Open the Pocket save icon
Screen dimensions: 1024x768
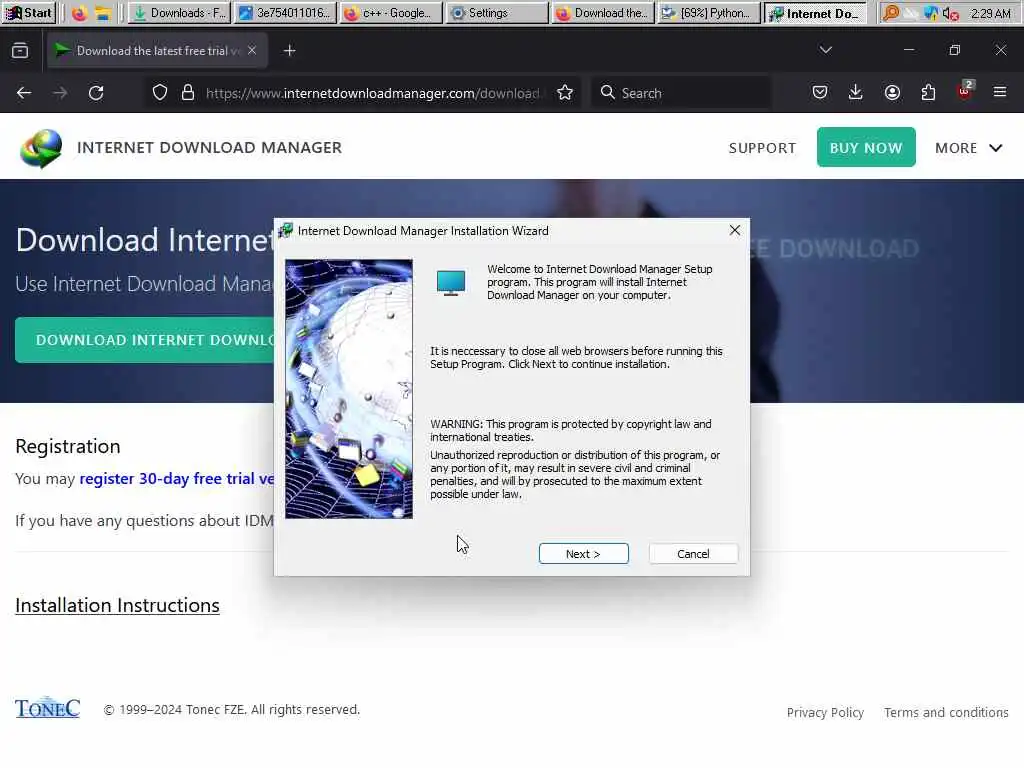pyautogui.click(x=820, y=93)
